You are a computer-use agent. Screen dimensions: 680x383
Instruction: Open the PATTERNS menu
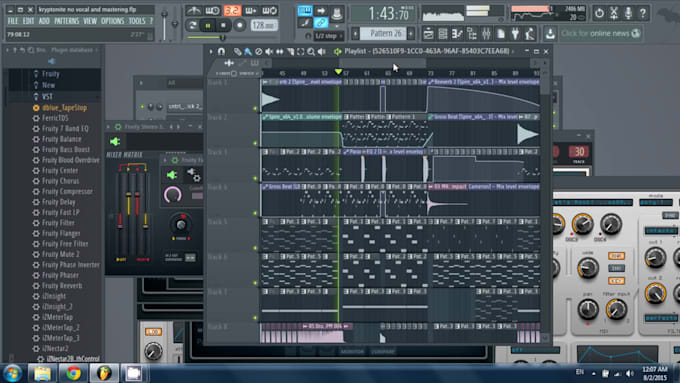pyautogui.click(x=66, y=21)
